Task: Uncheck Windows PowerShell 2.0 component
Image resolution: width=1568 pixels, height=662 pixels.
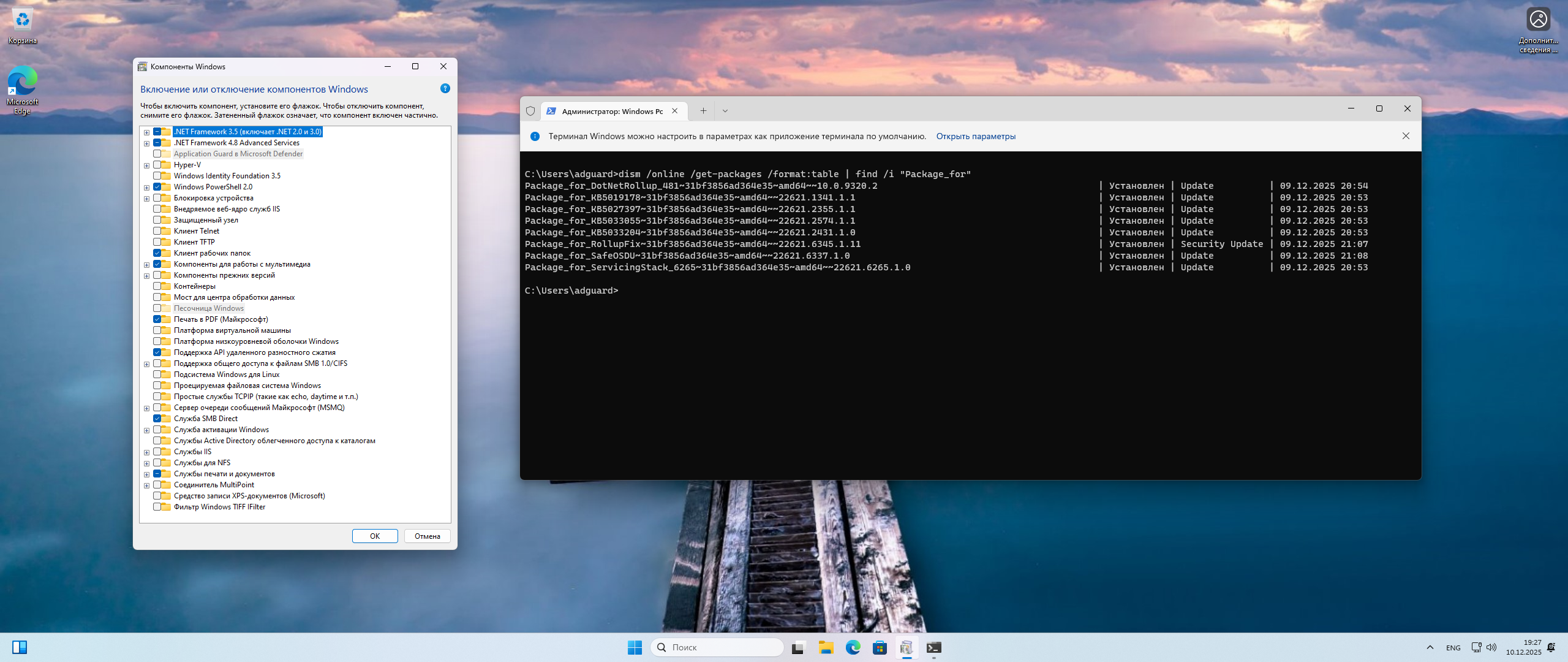Action: coord(157,187)
